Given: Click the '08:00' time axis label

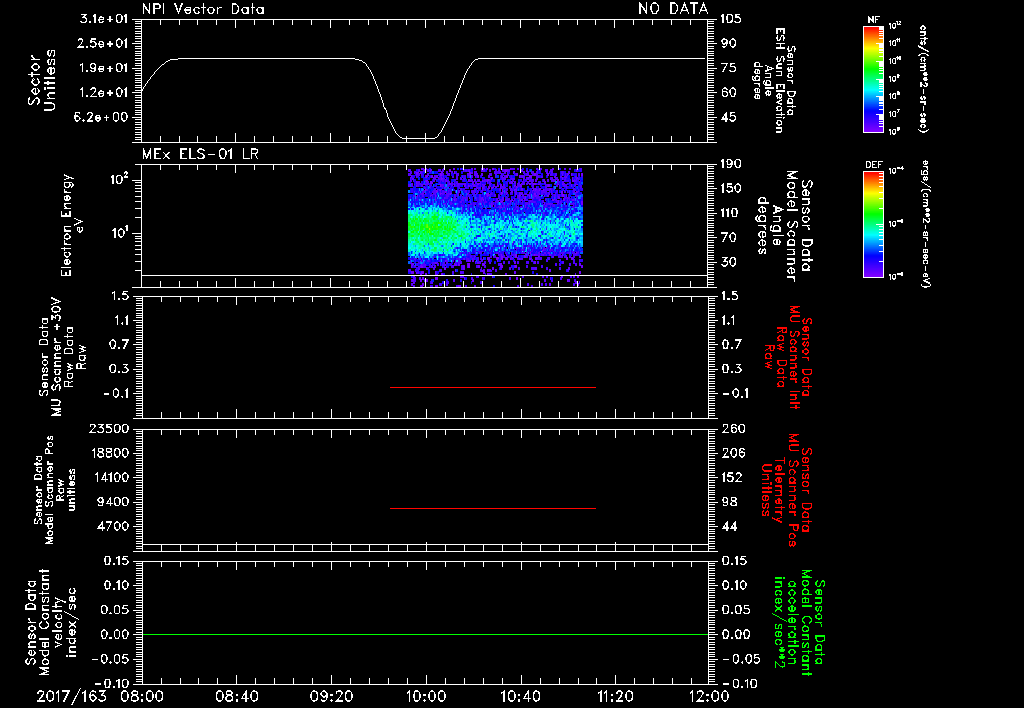Looking at the screenshot, I should (x=142, y=696).
